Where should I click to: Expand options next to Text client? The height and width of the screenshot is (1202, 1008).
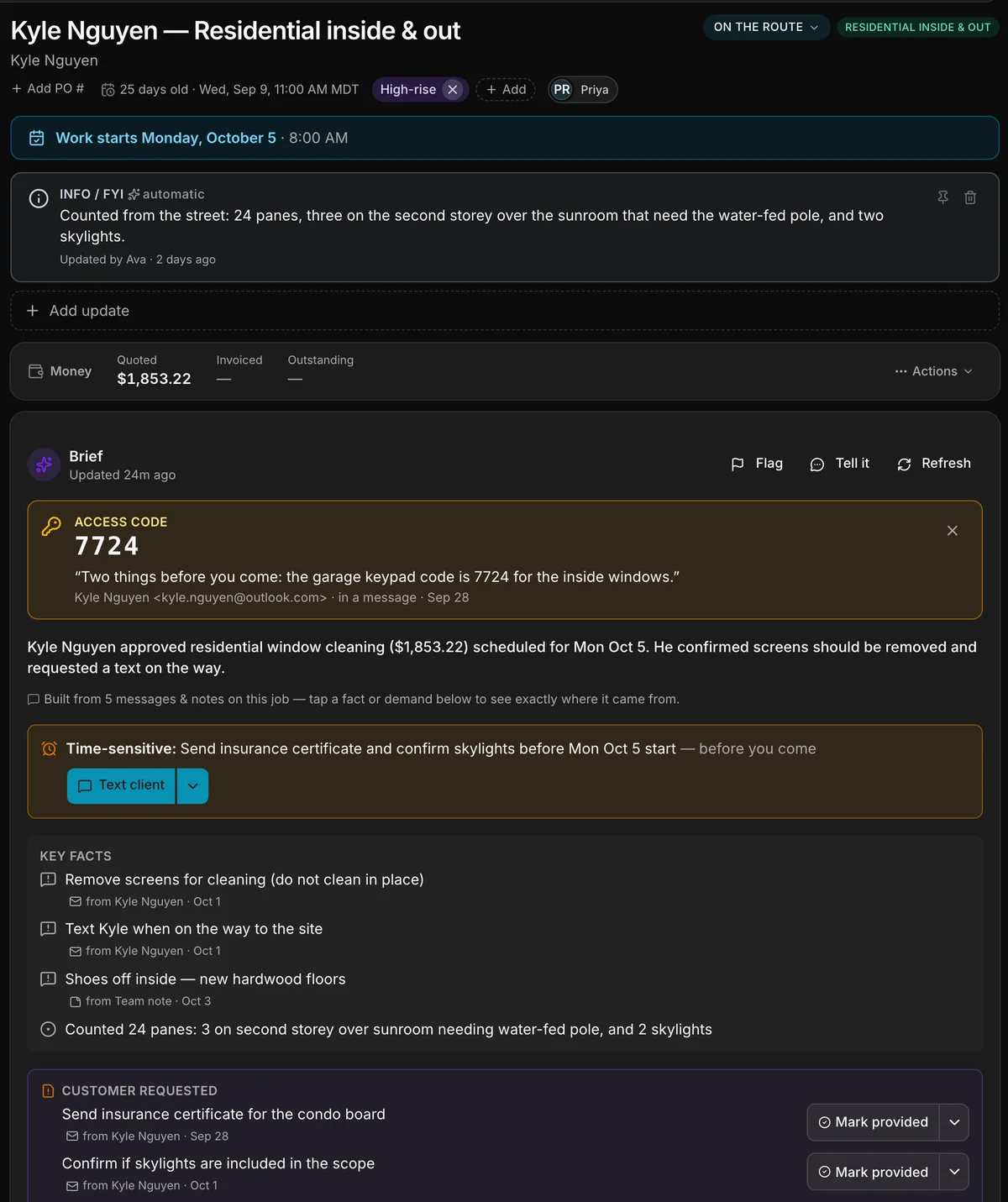(193, 786)
